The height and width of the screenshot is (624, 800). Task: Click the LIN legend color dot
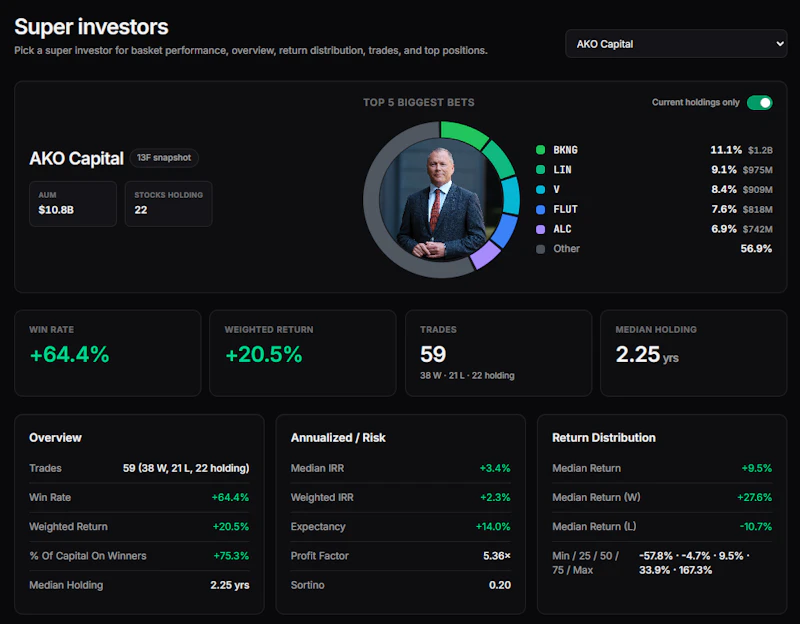click(x=540, y=169)
